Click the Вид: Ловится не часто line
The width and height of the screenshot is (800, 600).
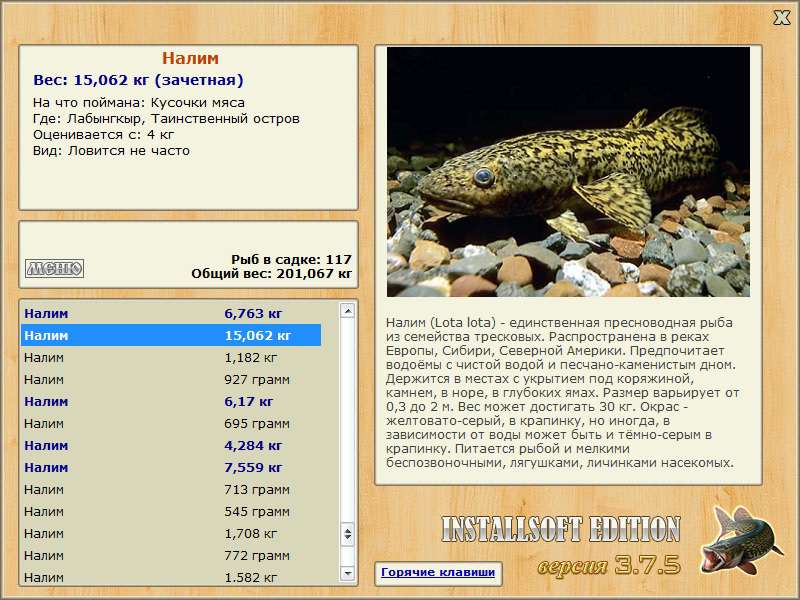(111, 151)
